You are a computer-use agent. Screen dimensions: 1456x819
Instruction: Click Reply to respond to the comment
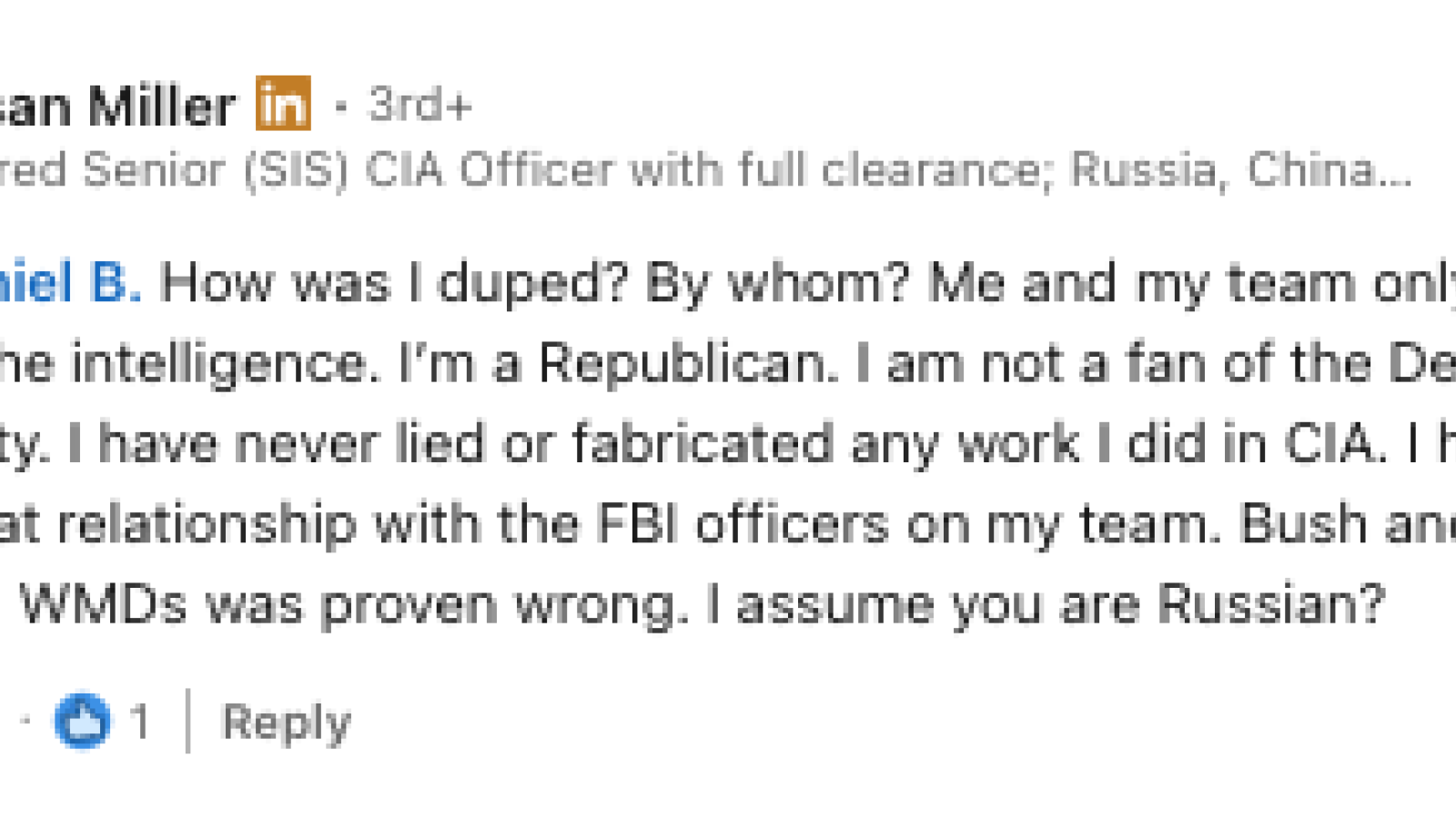pos(287,722)
